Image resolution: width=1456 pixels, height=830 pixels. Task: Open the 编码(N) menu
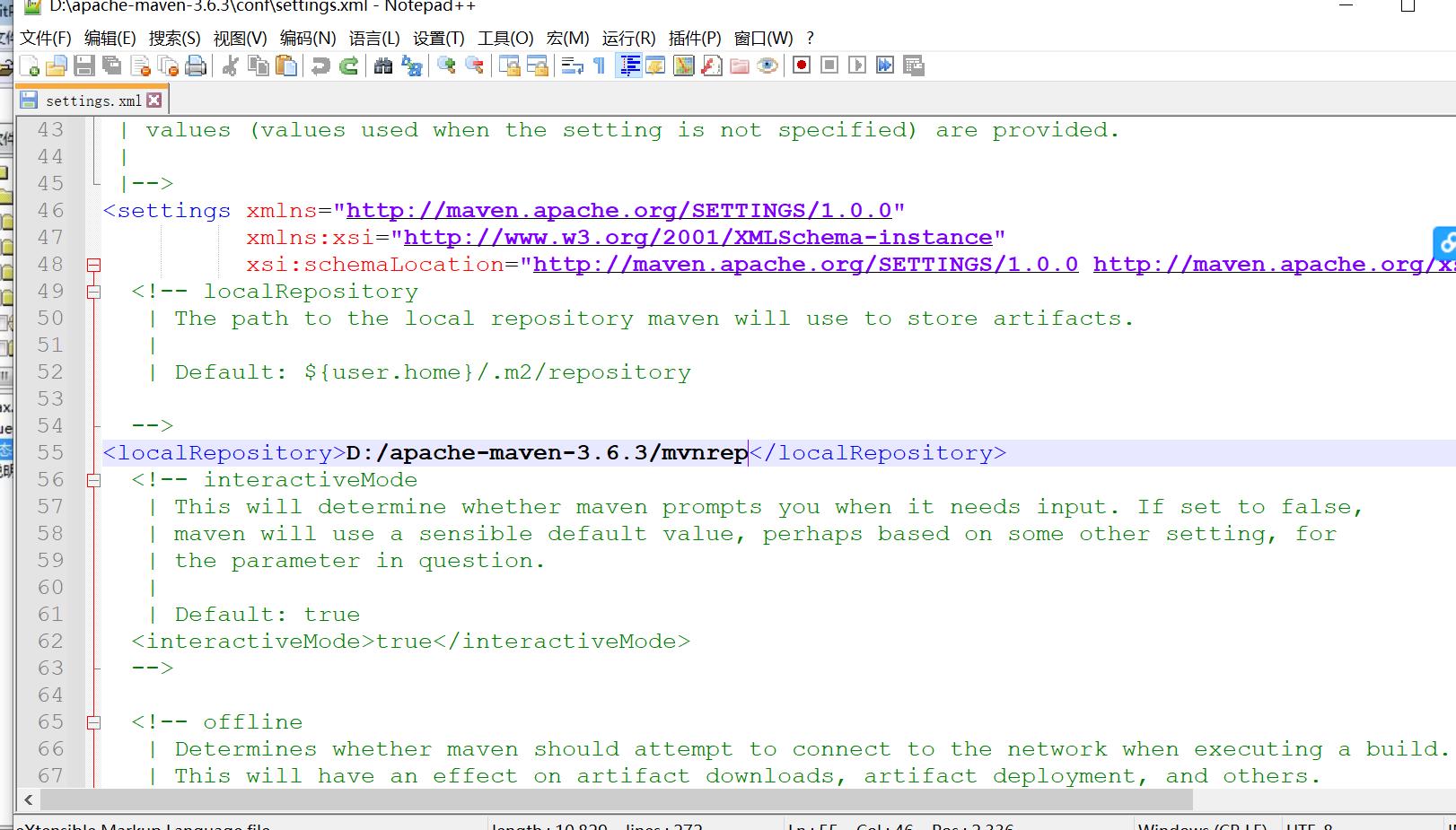308,38
